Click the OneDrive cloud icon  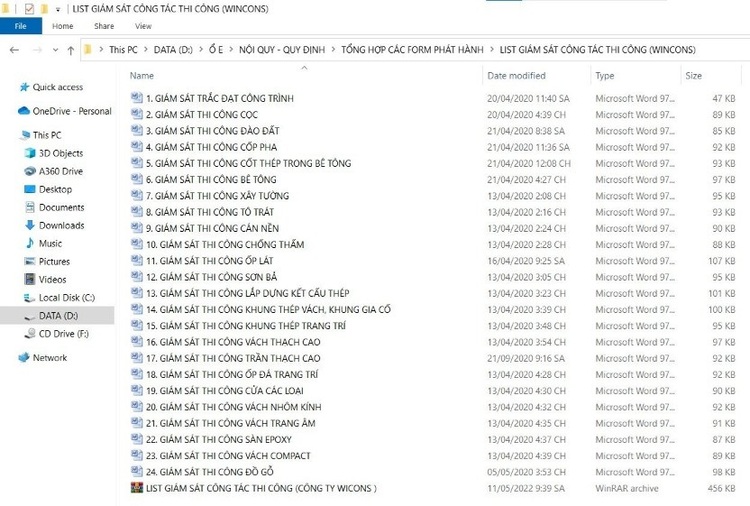point(24,111)
